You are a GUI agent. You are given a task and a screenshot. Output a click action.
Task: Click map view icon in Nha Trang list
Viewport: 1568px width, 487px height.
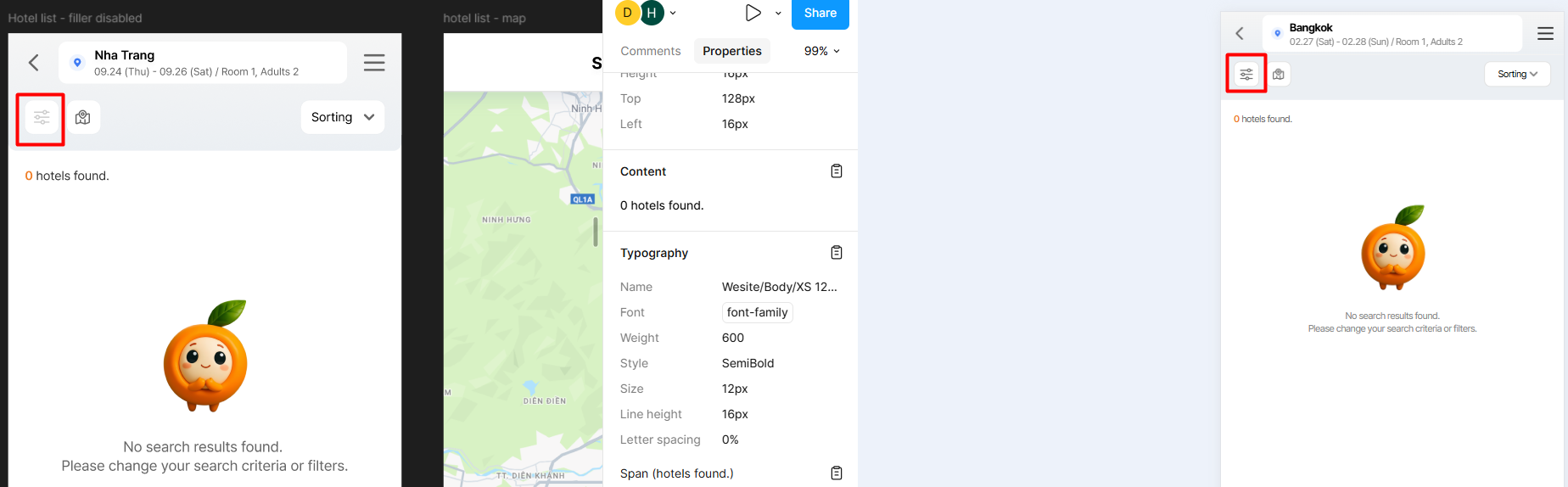pyautogui.click(x=83, y=118)
